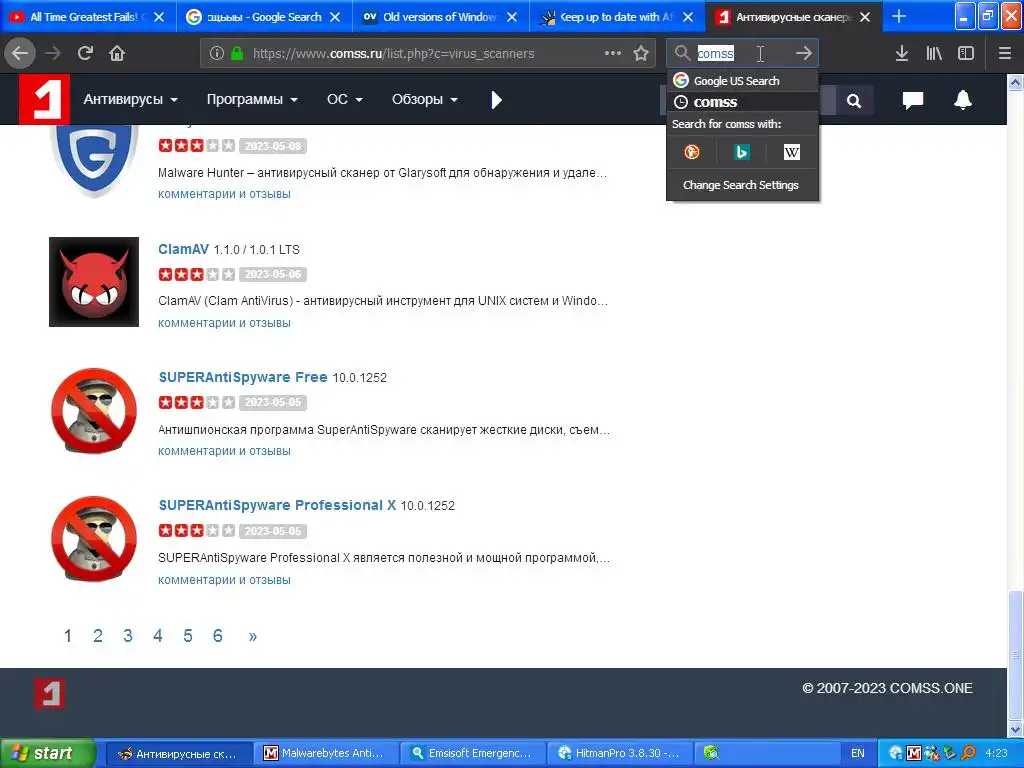Close the Антивирусные сканеры tab
Image resolution: width=1024 pixels, height=768 pixels.
[865, 17]
